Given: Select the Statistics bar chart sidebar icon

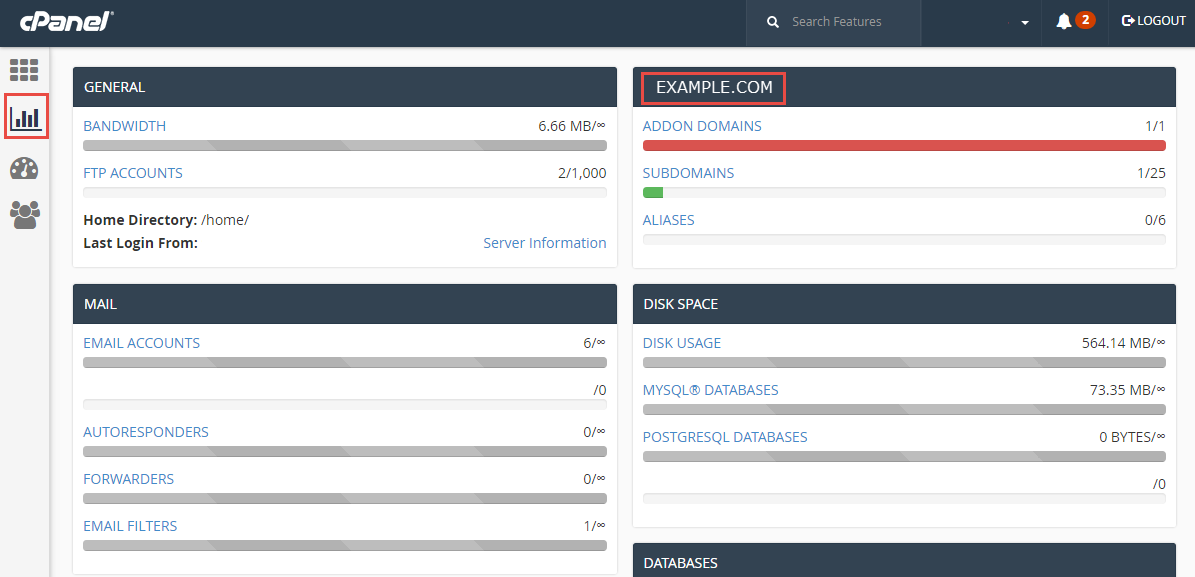Looking at the screenshot, I should [x=26, y=118].
